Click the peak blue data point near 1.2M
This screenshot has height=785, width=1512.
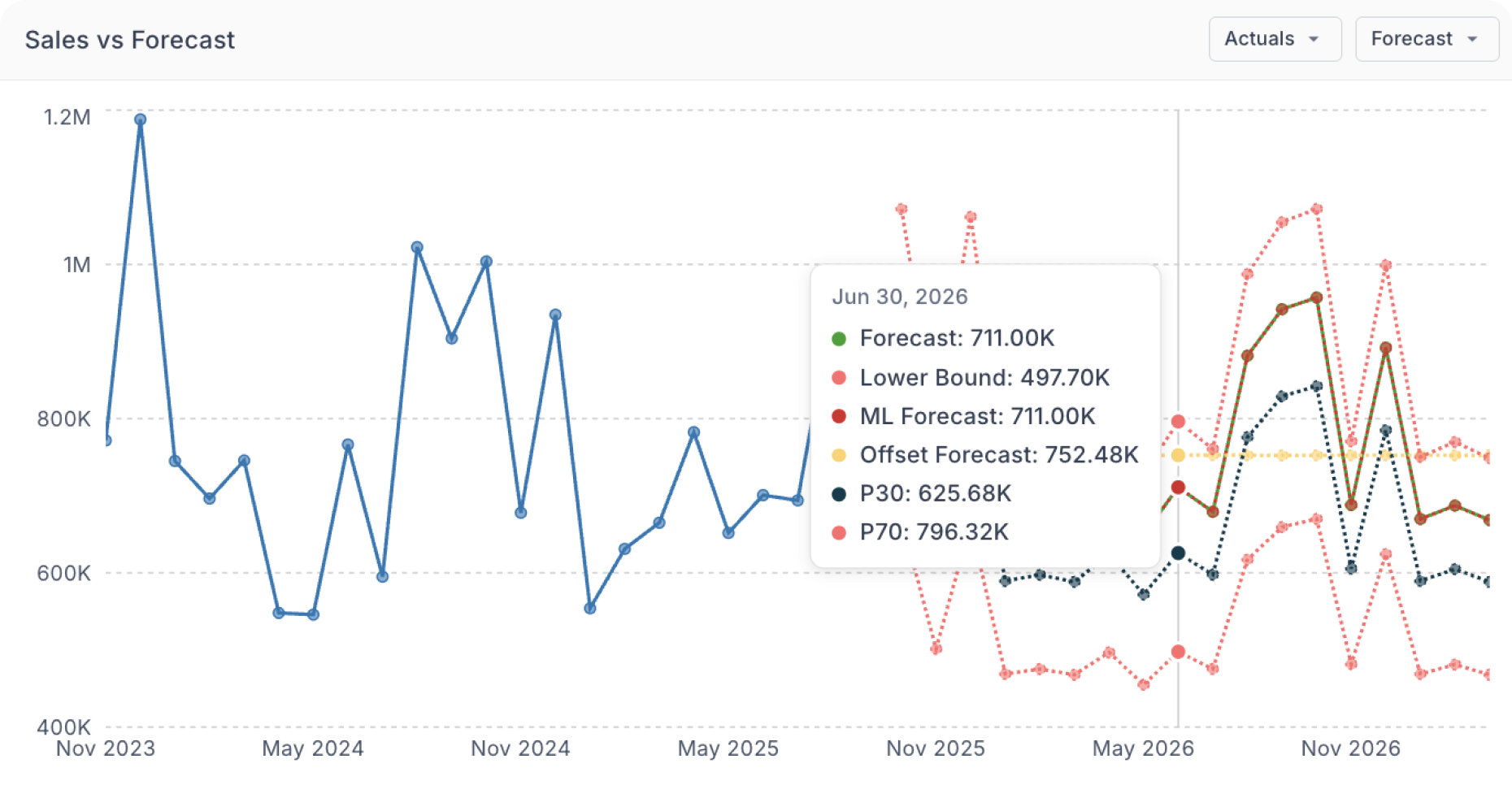tap(141, 119)
